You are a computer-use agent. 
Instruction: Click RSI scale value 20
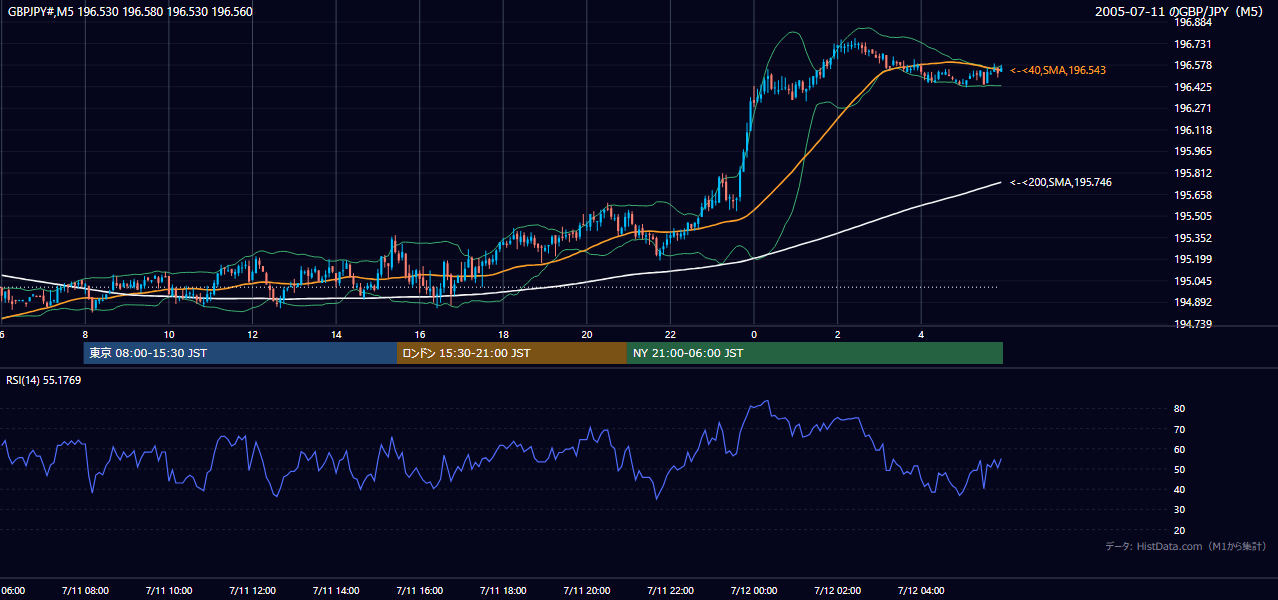tap(1180, 530)
